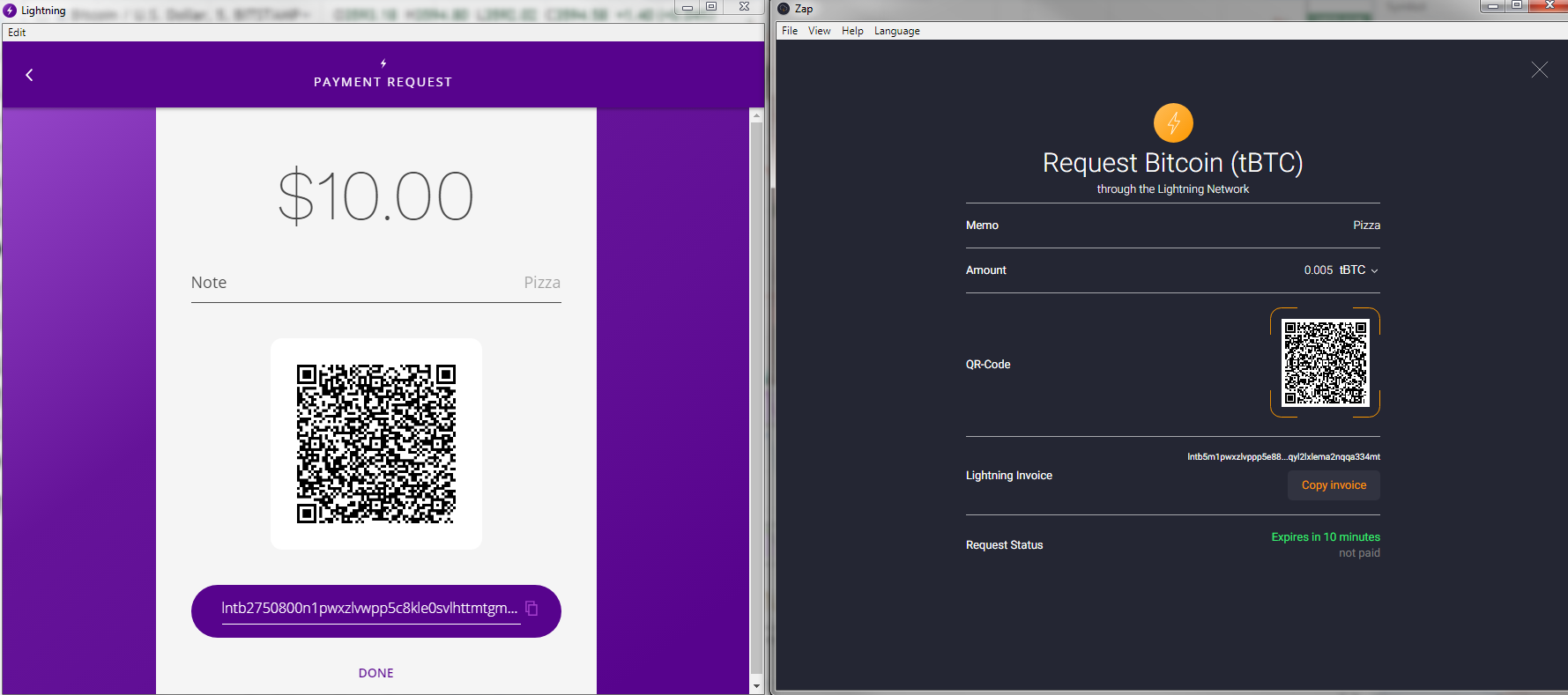Click the lntb5m1pwxzlvppp5e88 invoice text
This screenshot has width=1568, height=695.
(x=1283, y=457)
